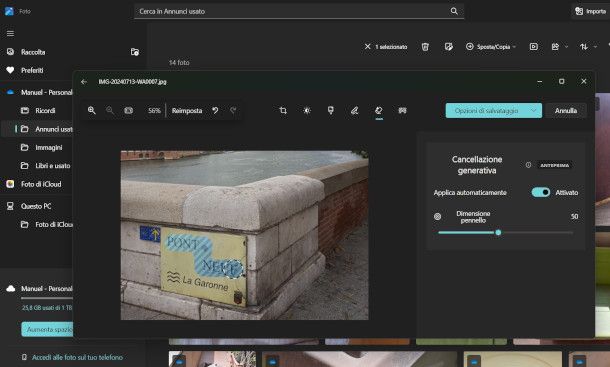The image size is (610, 367).
Task: Click the Aumenta spazio button
Action: coord(47,329)
